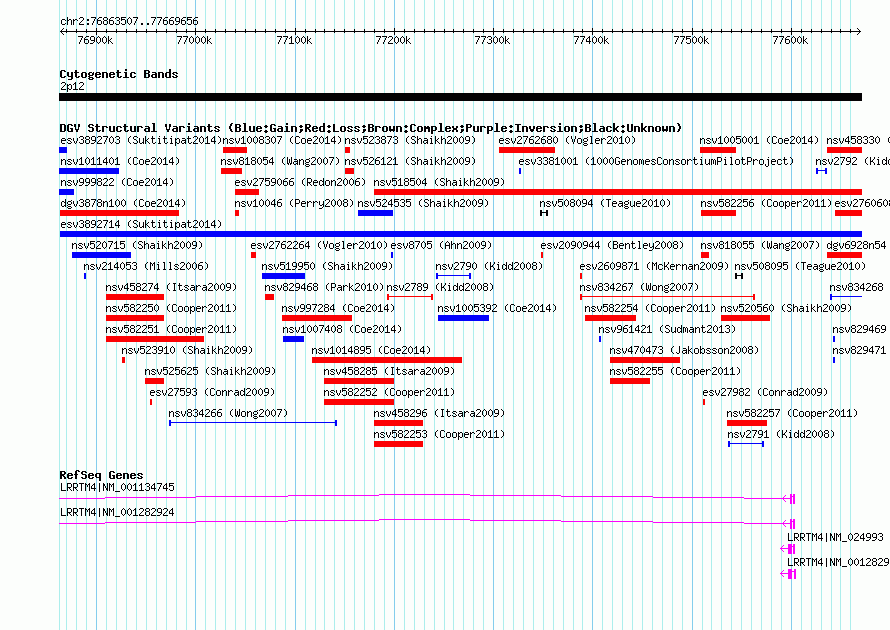Select the nsv999822 (Coe2014) variant
890x630 pixels.
tap(117, 182)
